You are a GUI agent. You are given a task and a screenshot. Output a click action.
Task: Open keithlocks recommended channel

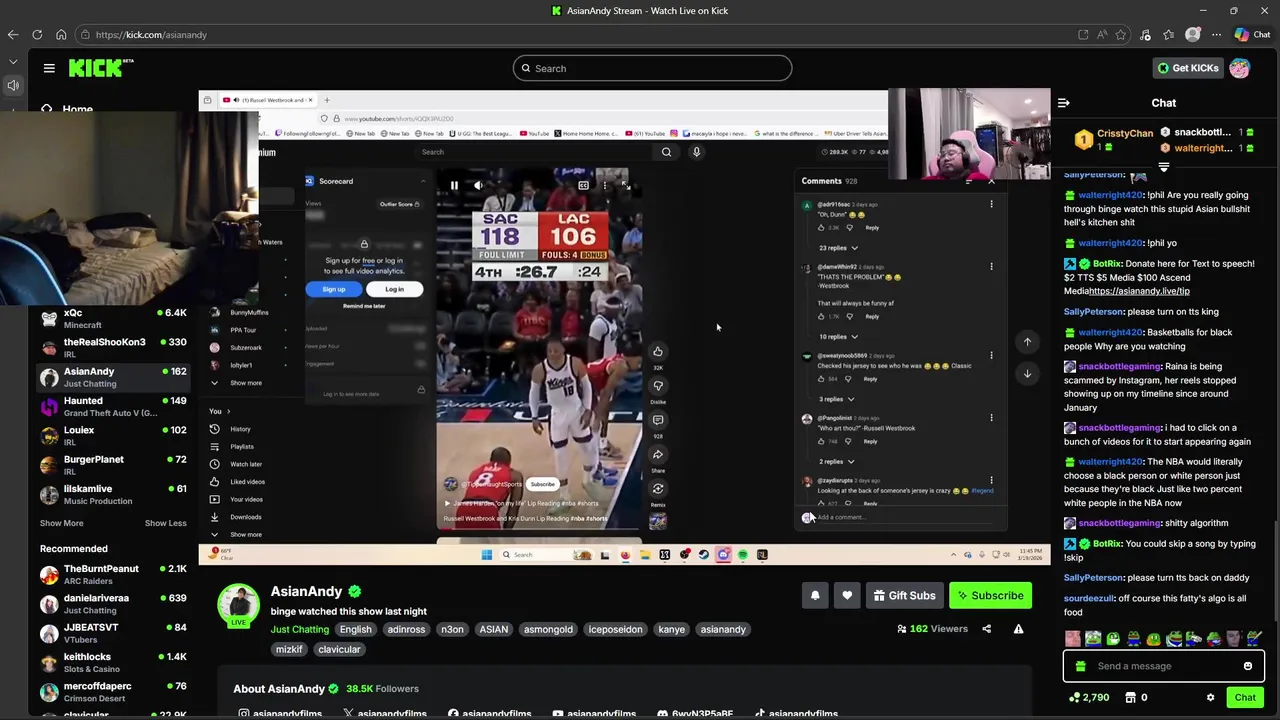(x=113, y=663)
